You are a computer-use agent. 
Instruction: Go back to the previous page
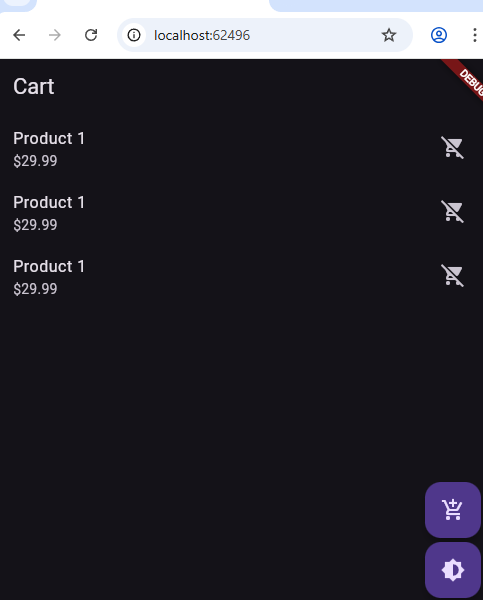coord(19,35)
